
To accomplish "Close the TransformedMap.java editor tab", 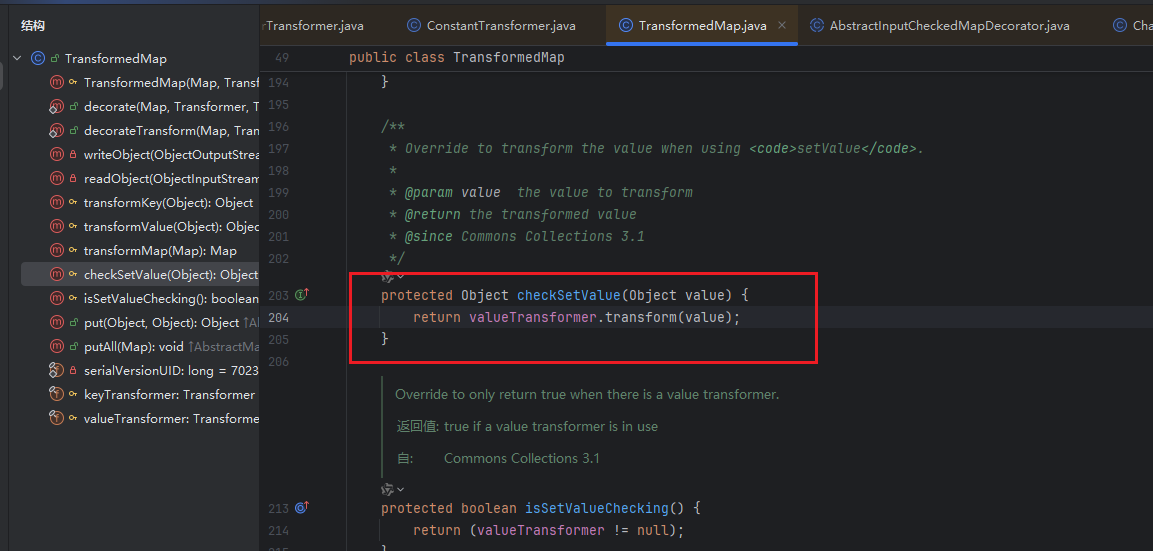I will [782, 26].
